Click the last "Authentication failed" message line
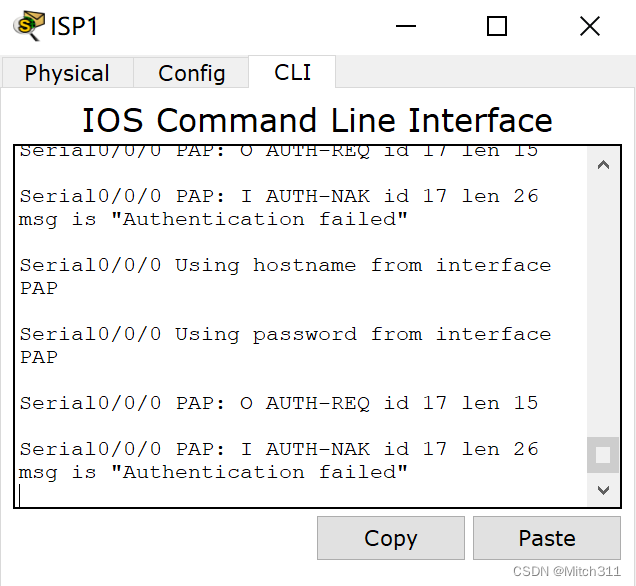This screenshot has height=586, width=636. coord(213,472)
